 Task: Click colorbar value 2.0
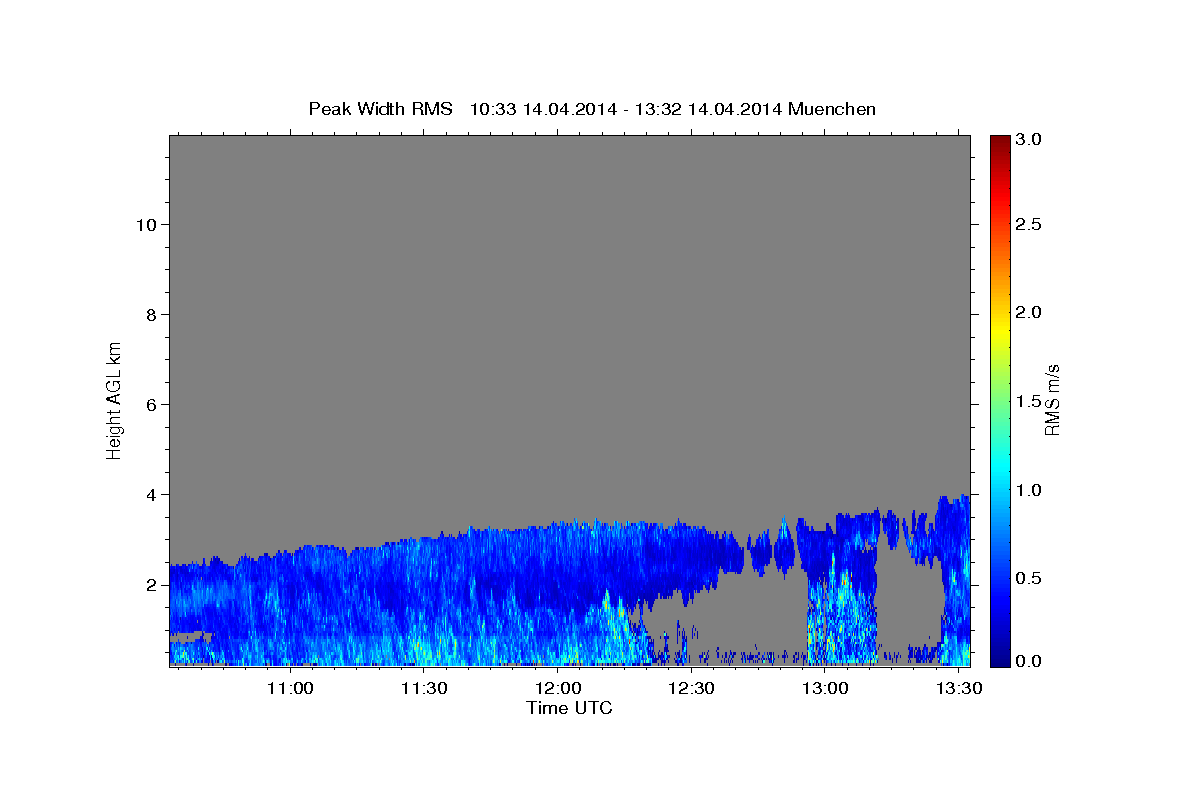[1029, 313]
